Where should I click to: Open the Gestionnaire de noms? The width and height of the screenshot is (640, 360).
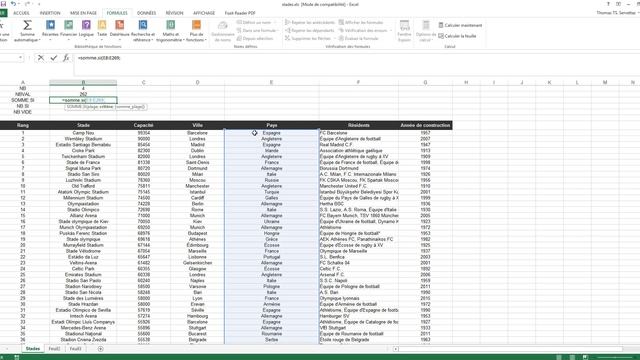[222, 31]
